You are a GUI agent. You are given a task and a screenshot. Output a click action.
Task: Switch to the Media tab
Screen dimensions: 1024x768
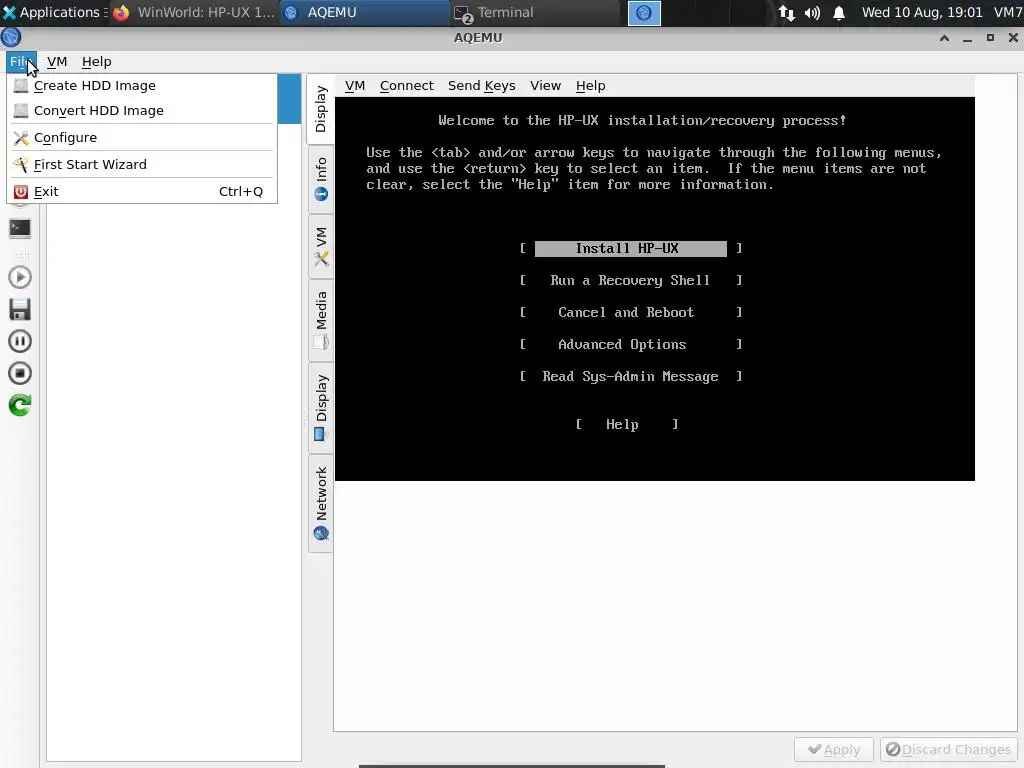[x=321, y=320]
